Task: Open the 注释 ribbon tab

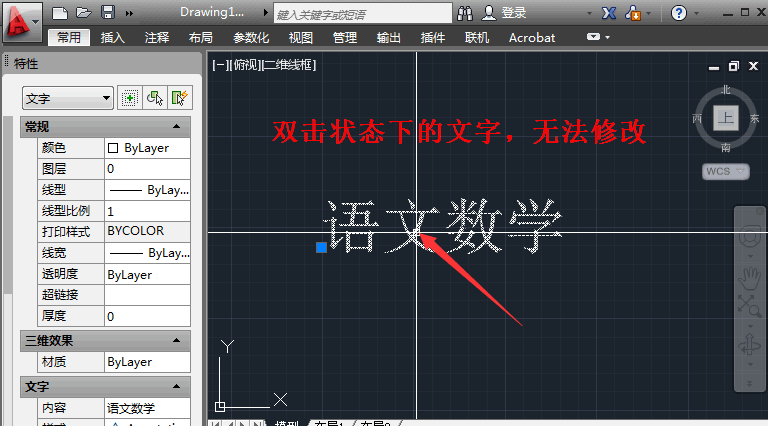Action: 157,38
